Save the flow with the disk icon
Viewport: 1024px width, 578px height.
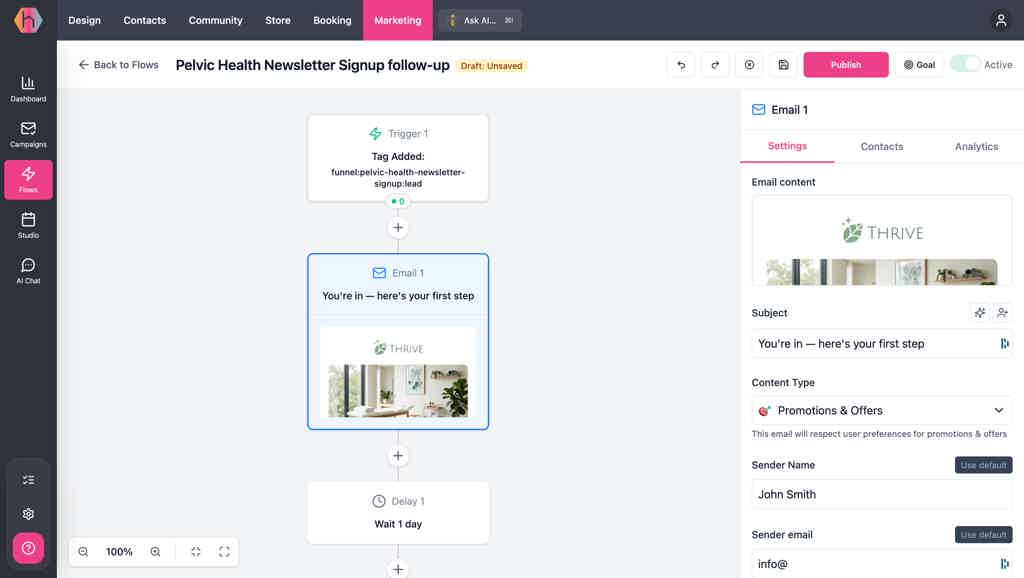(x=784, y=65)
